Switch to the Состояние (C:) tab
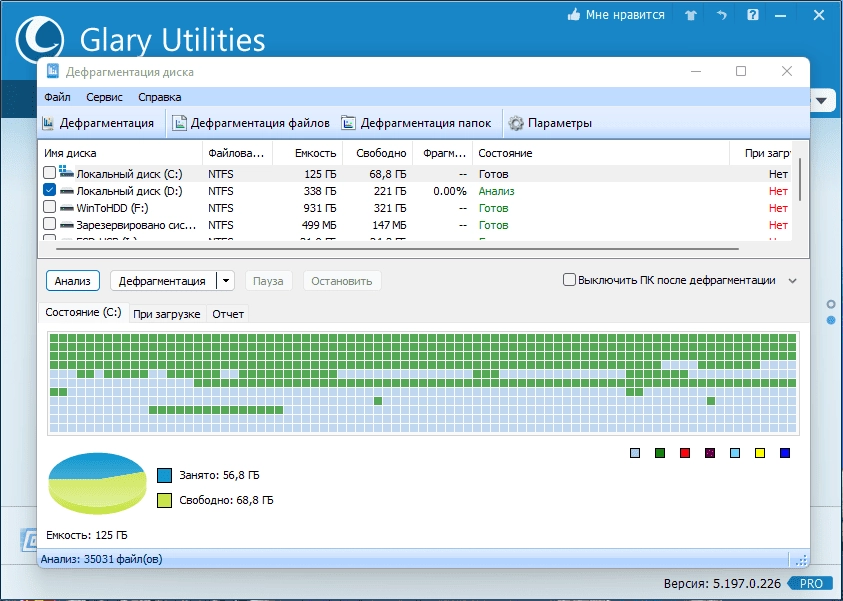This screenshot has height=601, width=843. pos(83,312)
